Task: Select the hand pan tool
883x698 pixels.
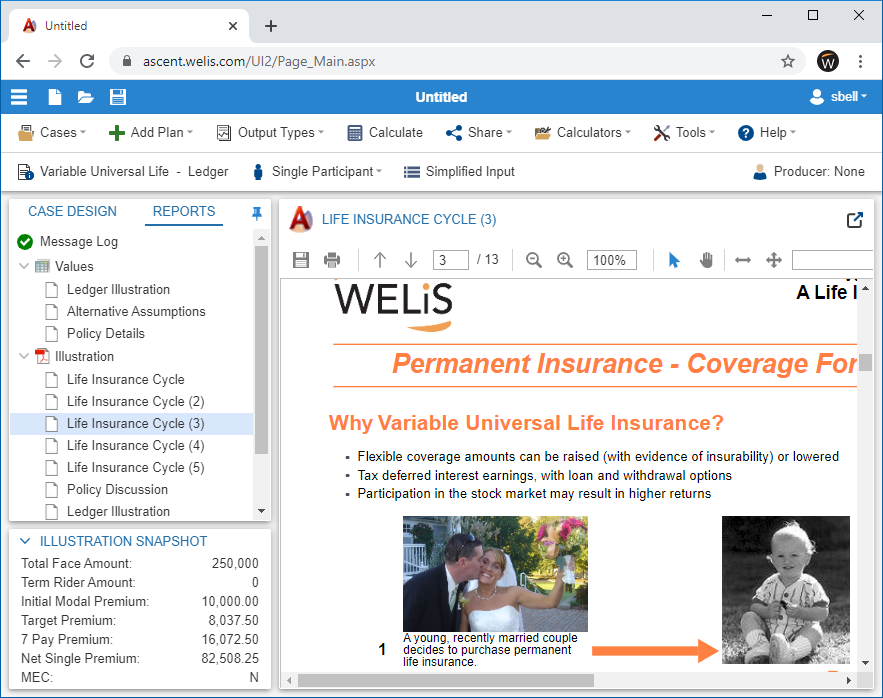Action: 706,260
